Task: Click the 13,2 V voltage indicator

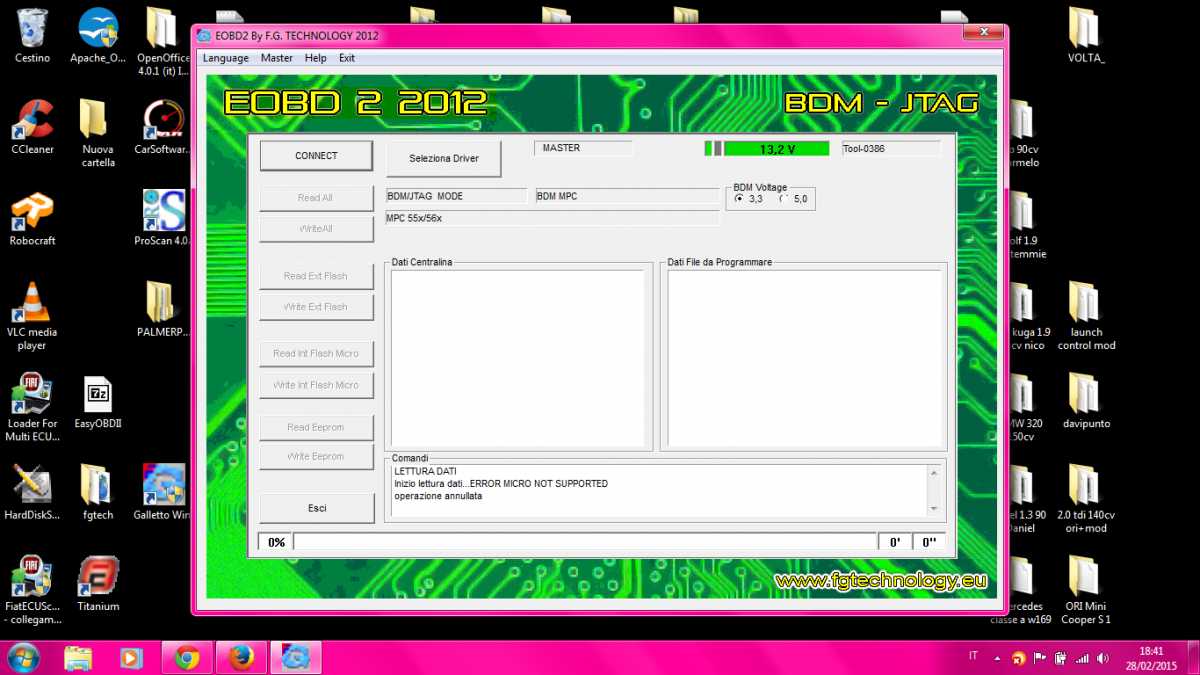Action: click(x=776, y=149)
